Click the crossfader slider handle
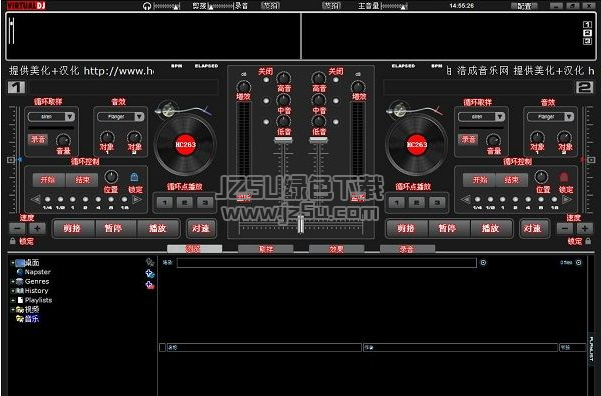The image size is (601, 396). point(301,225)
